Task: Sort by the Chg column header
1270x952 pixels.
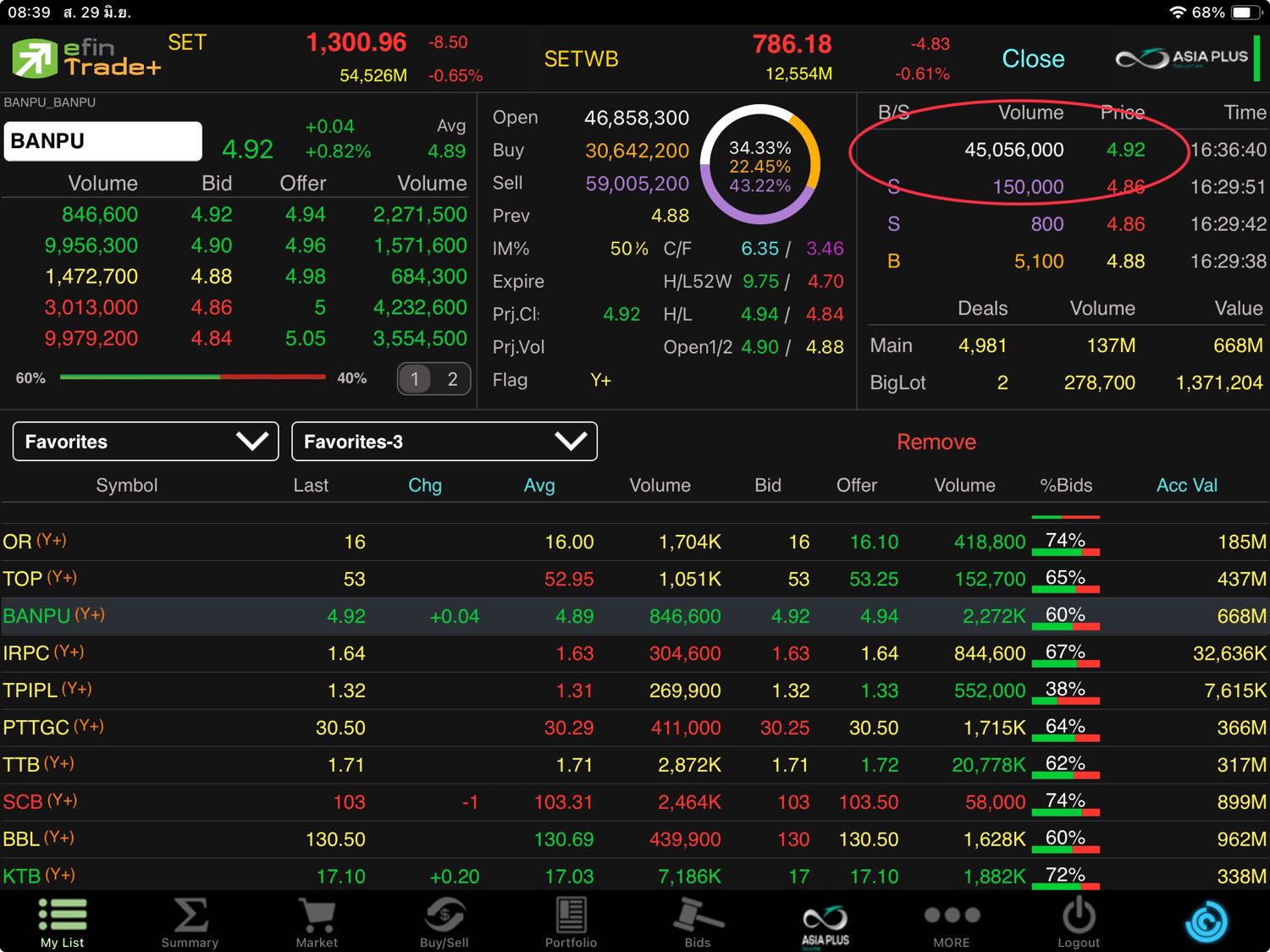Action: click(x=425, y=486)
